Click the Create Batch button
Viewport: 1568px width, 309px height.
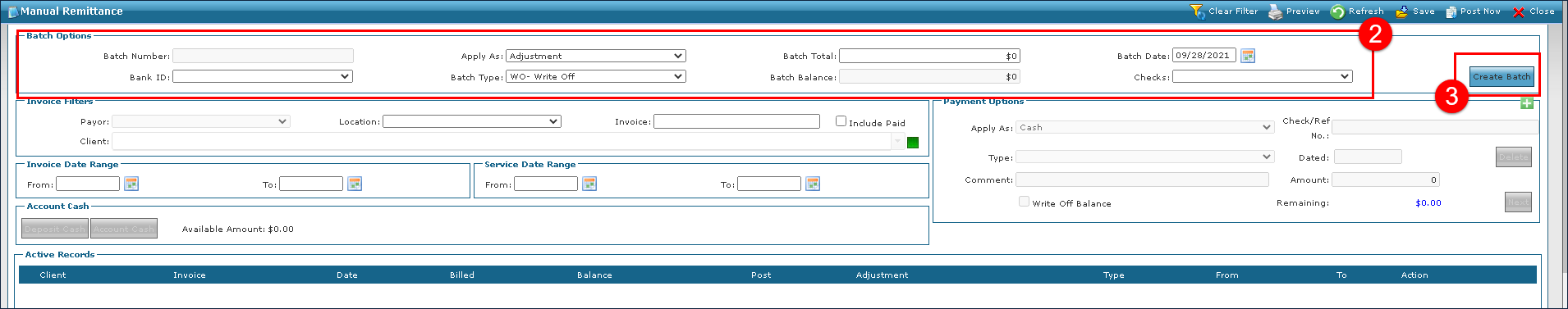tap(1502, 76)
